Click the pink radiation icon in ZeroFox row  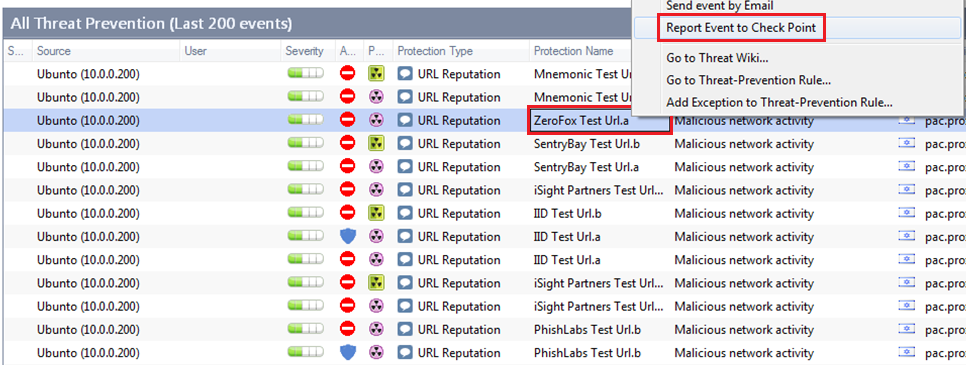[376, 121]
